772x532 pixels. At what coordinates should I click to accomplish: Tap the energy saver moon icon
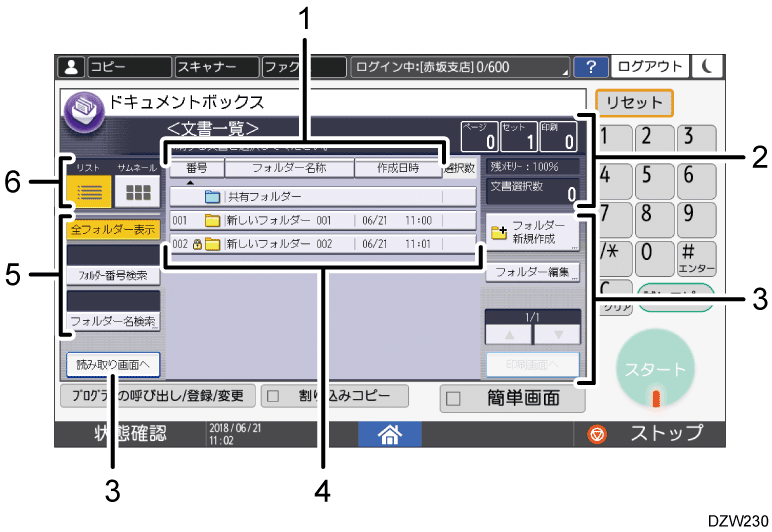coord(706,67)
